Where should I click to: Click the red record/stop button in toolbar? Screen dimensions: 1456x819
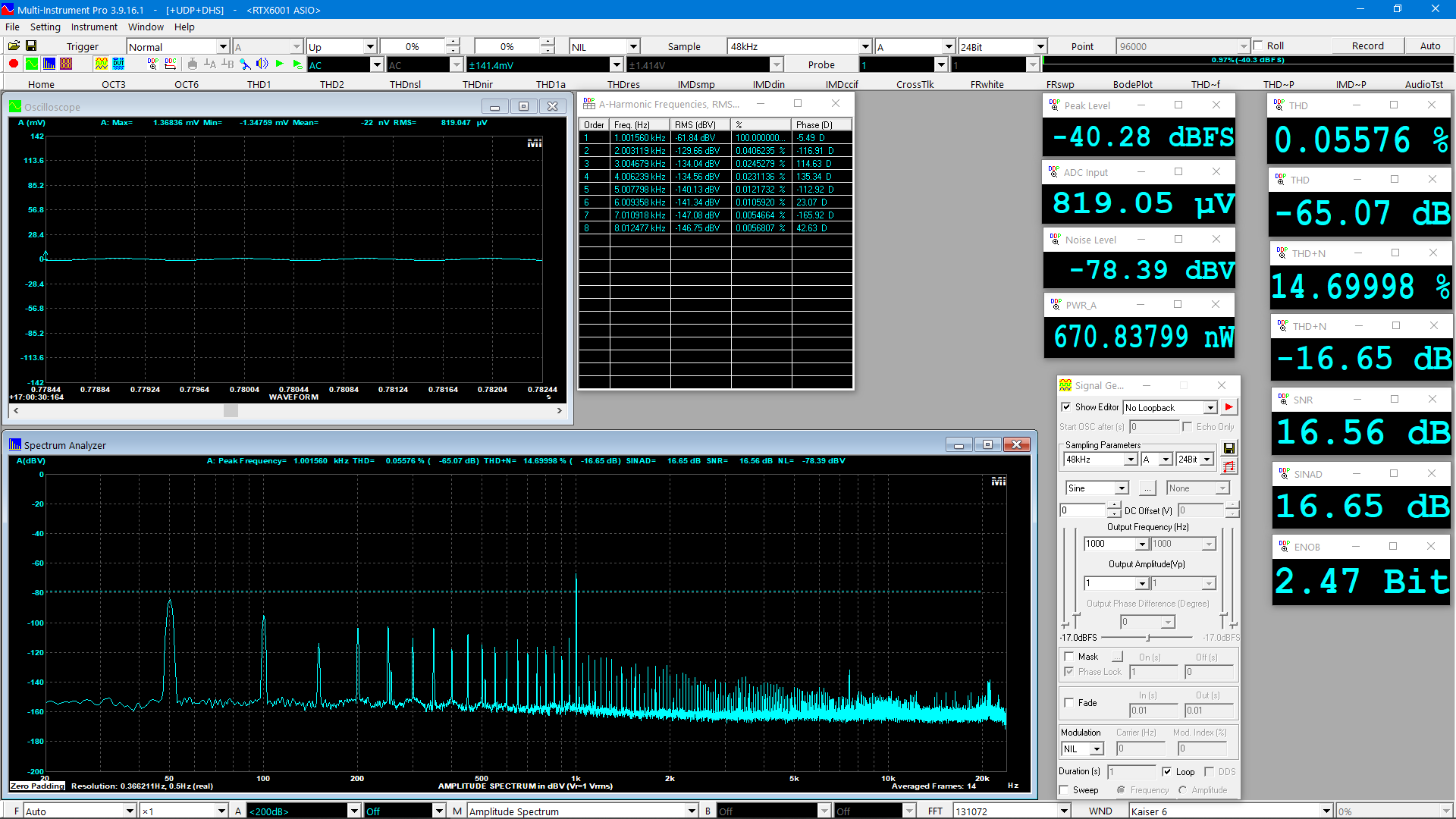[14, 64]
